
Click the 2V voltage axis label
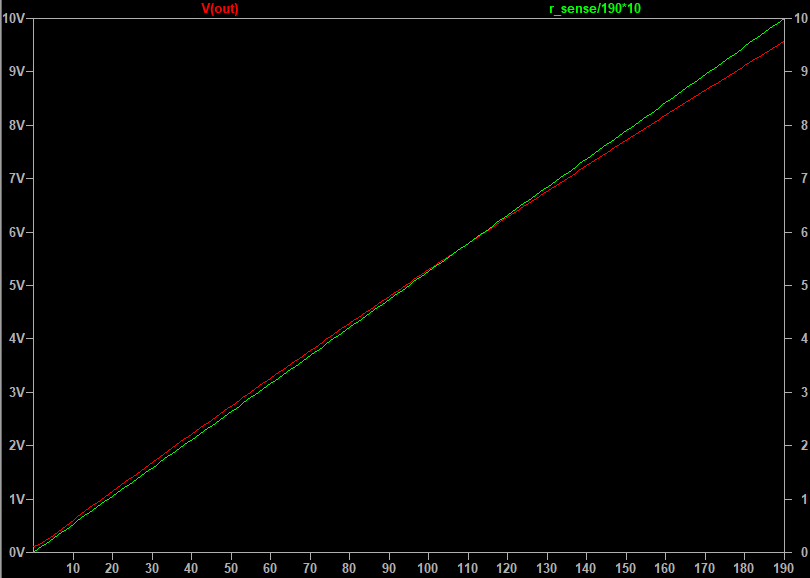point(18,446)
